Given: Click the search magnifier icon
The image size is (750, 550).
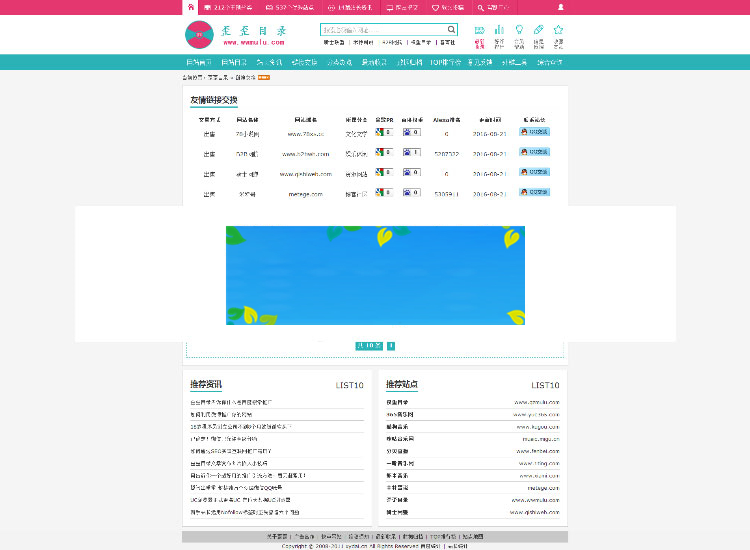Looking at the screenshot, I should tap(452, 30).
